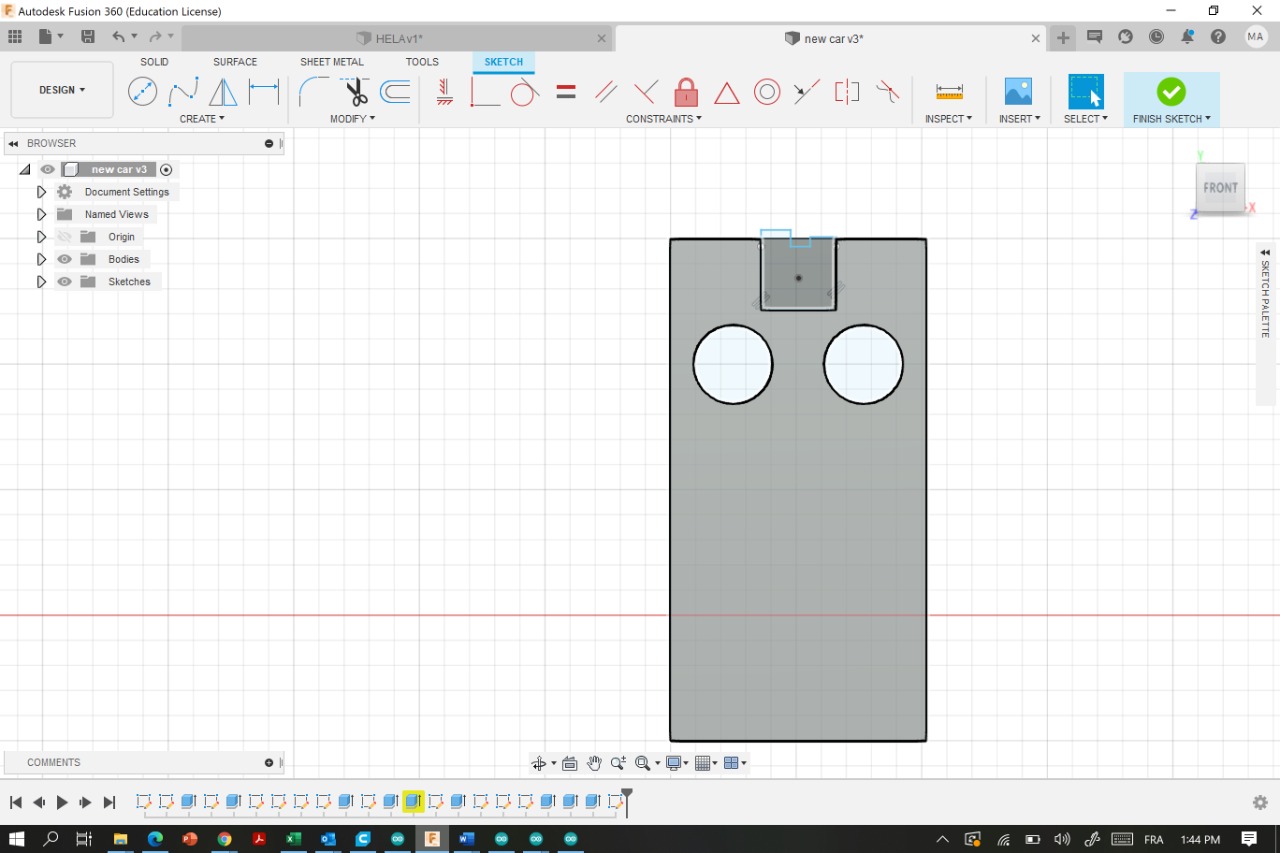1280x853 pixels.
Task: Apply the Fix/Unfix lock constraint
Action: 686,92
